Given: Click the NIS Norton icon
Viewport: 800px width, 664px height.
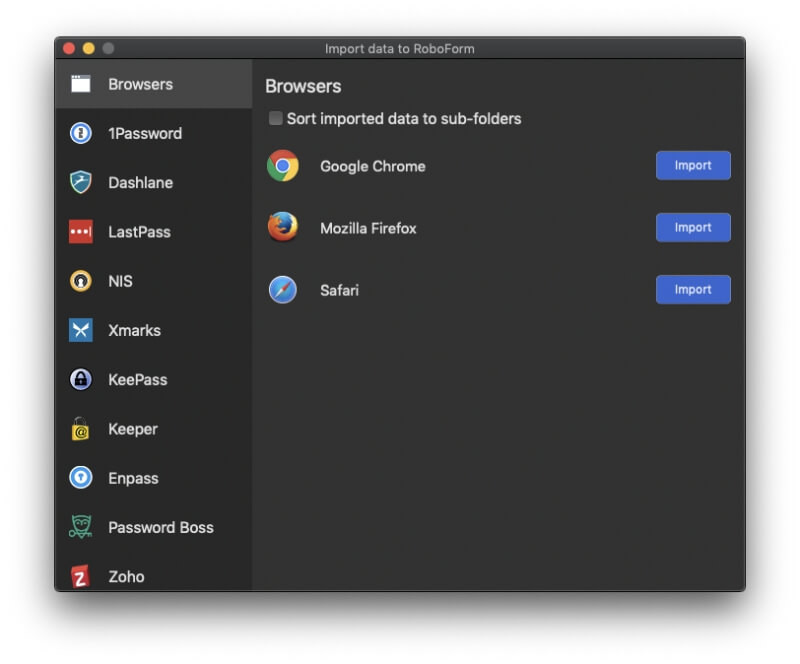Looking at the screenshot, I should click(81, 281).
